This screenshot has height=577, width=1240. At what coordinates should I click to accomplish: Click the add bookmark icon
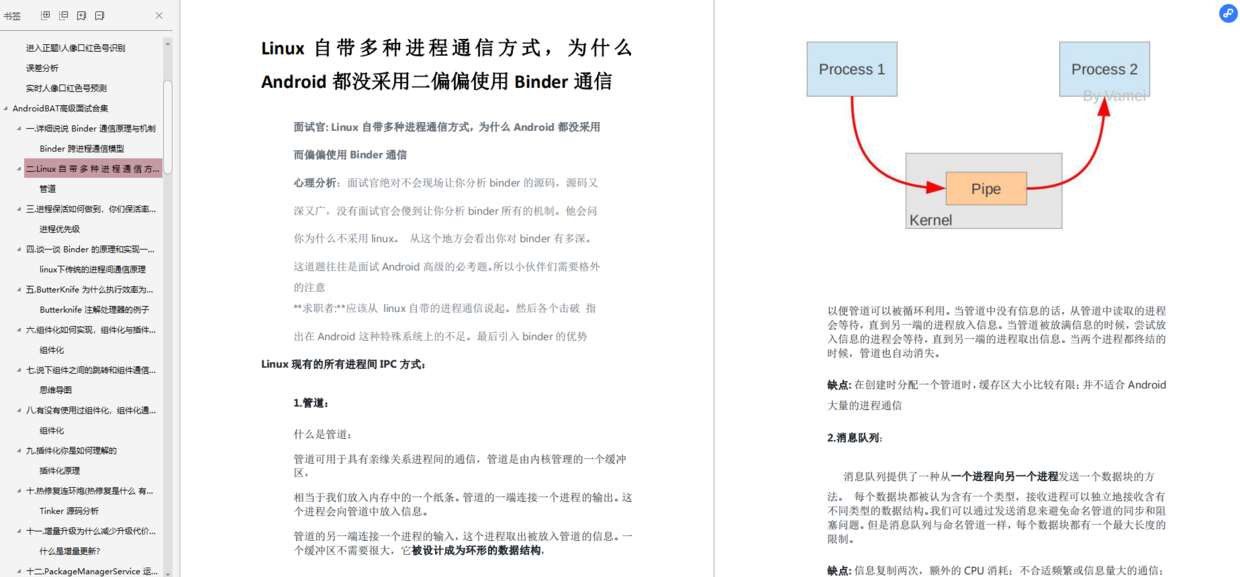point(82,16)
